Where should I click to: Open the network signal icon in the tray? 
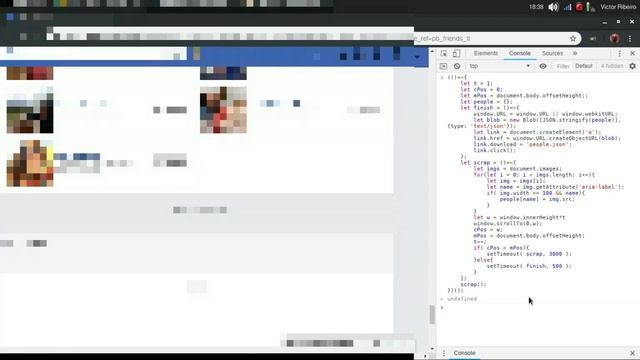coord(568,7)
